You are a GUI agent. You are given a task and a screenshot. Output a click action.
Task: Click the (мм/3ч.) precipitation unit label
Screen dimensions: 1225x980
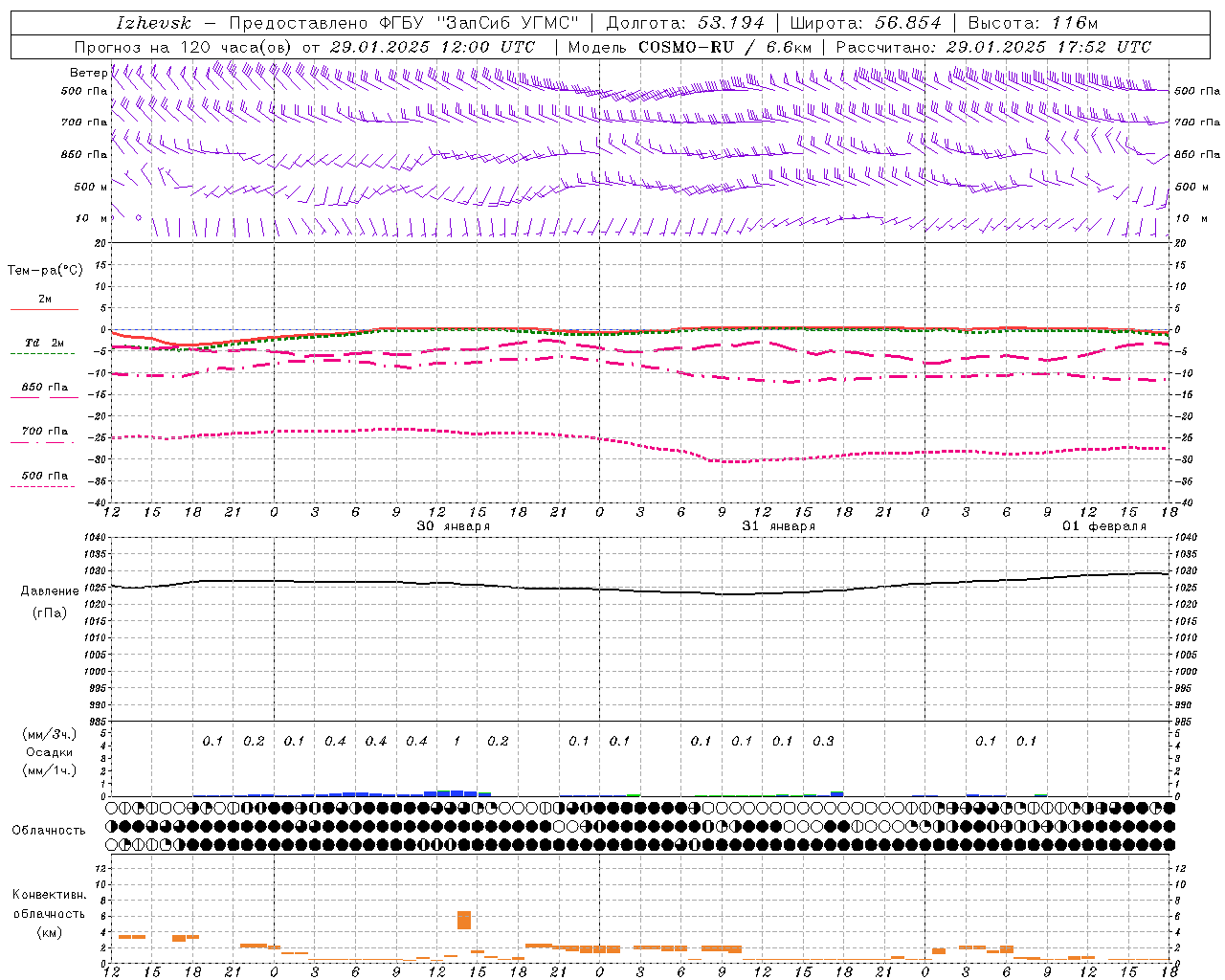point(50,734)
